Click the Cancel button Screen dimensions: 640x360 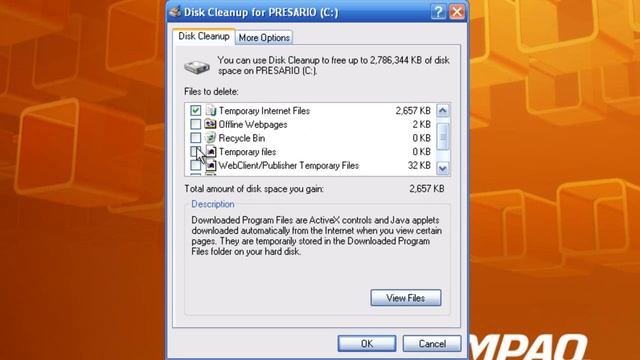432,344
